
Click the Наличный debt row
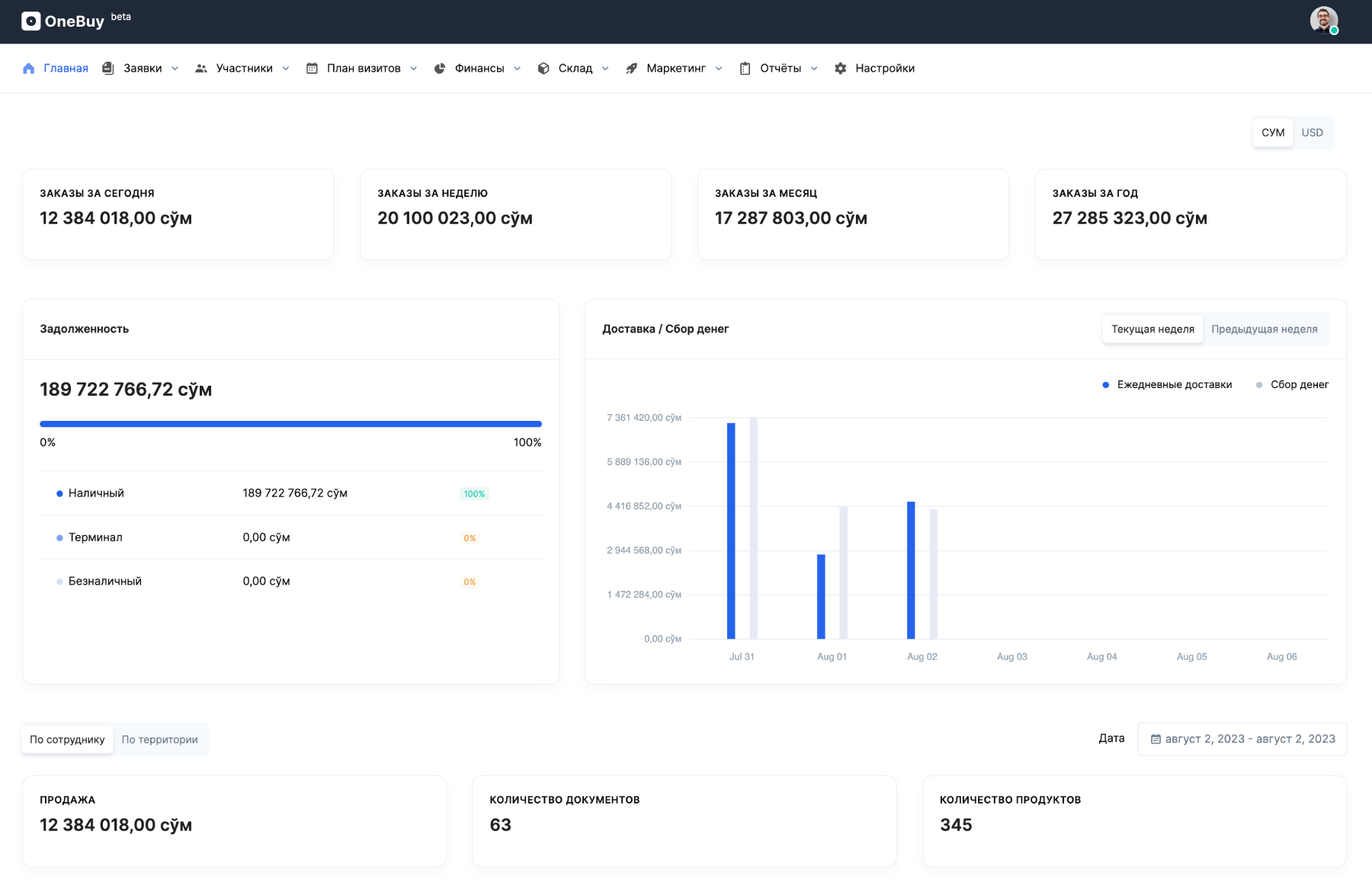click(290, 493)
